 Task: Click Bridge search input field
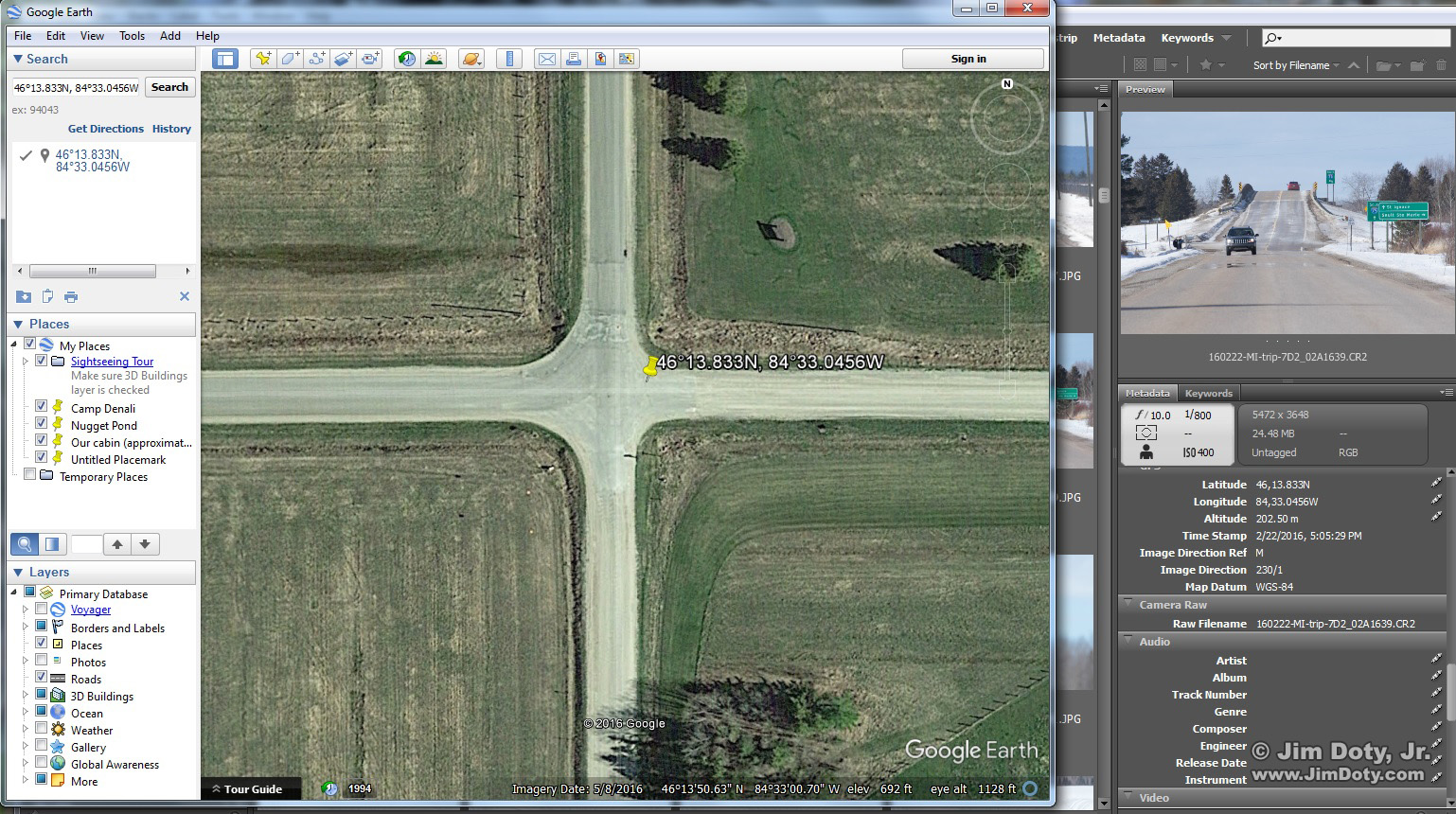coord(1357,38)
